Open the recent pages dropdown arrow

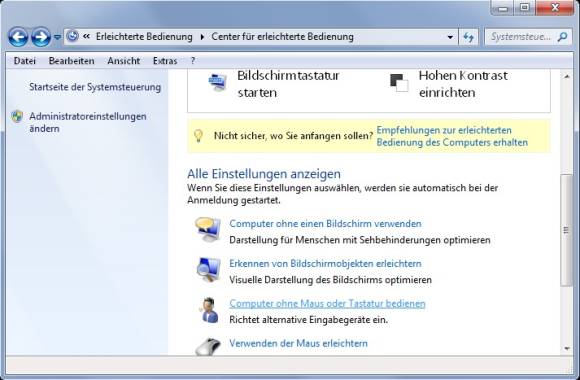tap(57, 37)
